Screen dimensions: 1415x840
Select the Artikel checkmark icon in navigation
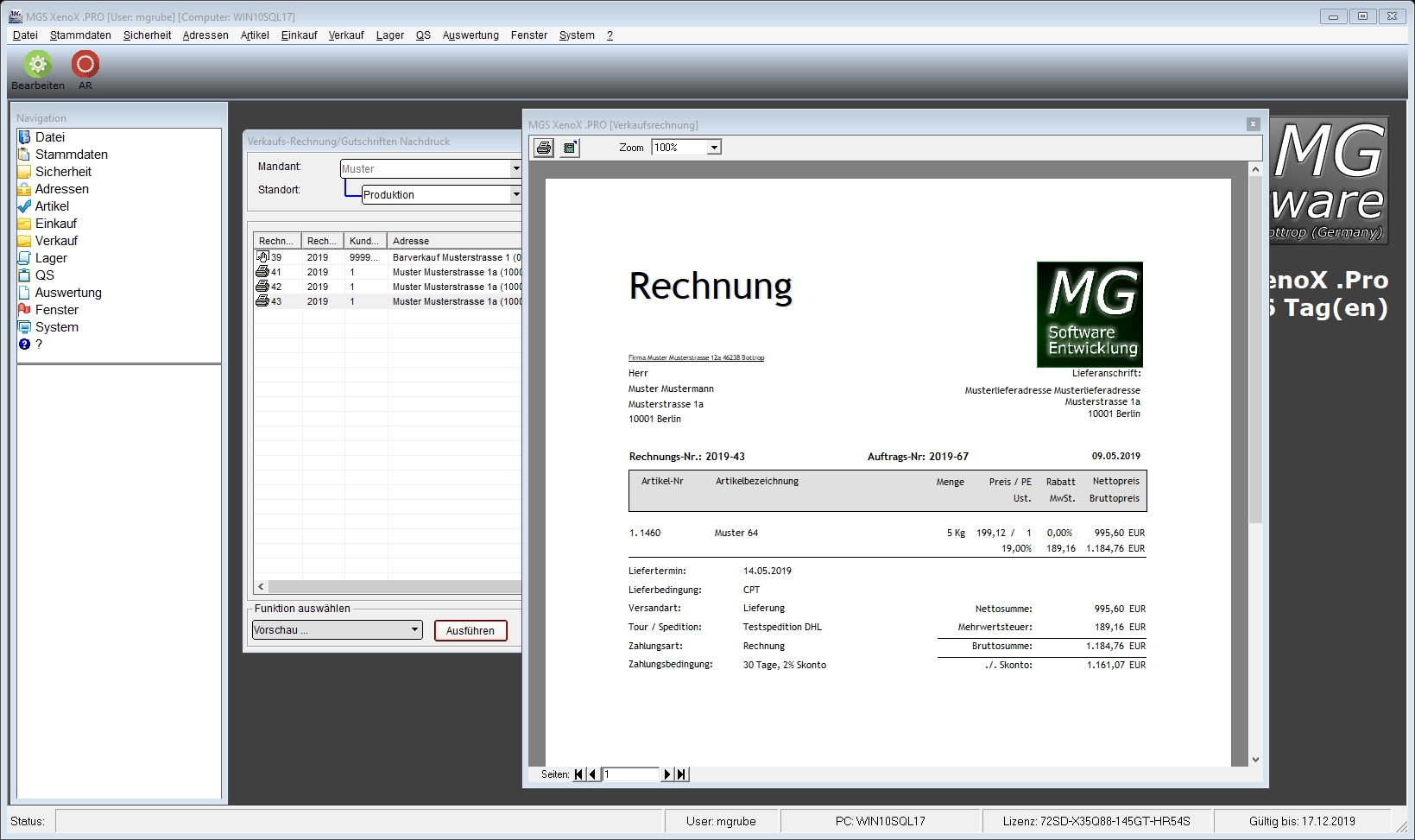(24, 206)
